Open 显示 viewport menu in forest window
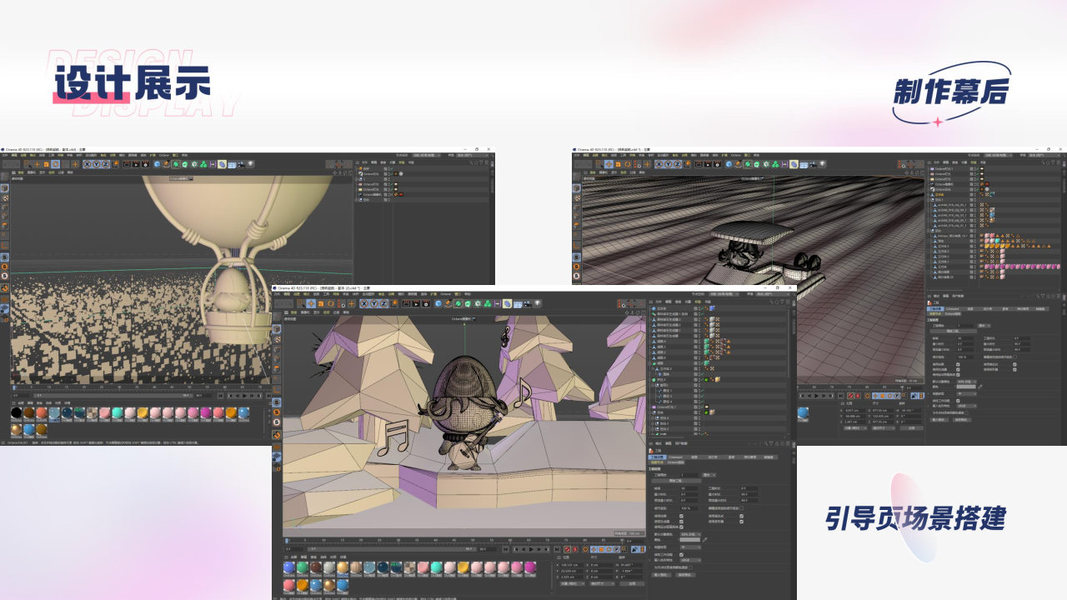Screen dimensions: 1067x600 click(316, 312)
